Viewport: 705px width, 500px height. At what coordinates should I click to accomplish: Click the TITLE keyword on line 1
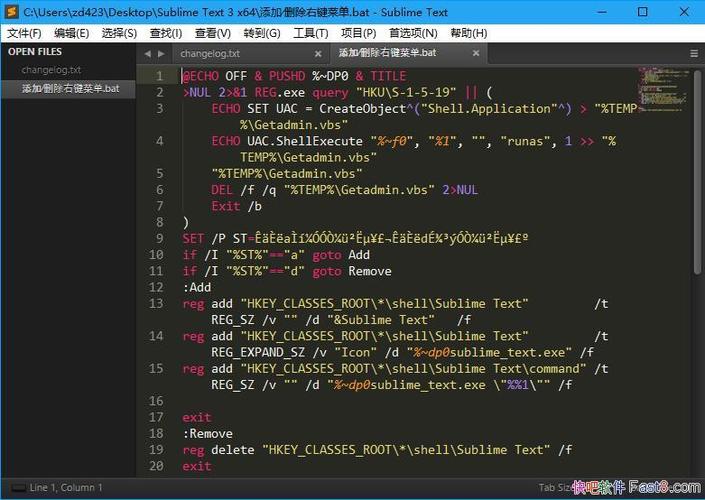tap(388, 76)
